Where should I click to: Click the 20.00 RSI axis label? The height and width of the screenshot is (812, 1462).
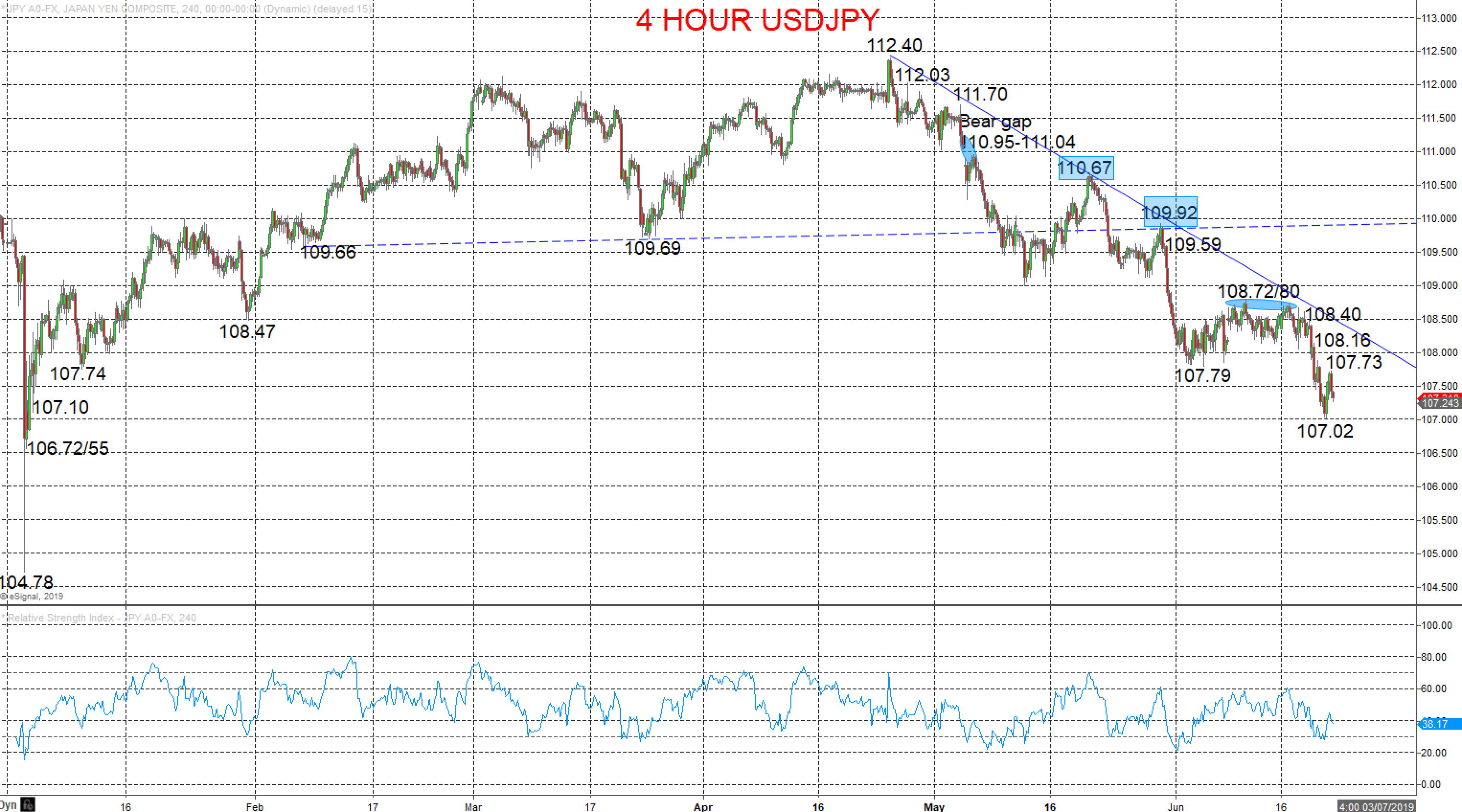[x=1433, y=753]
